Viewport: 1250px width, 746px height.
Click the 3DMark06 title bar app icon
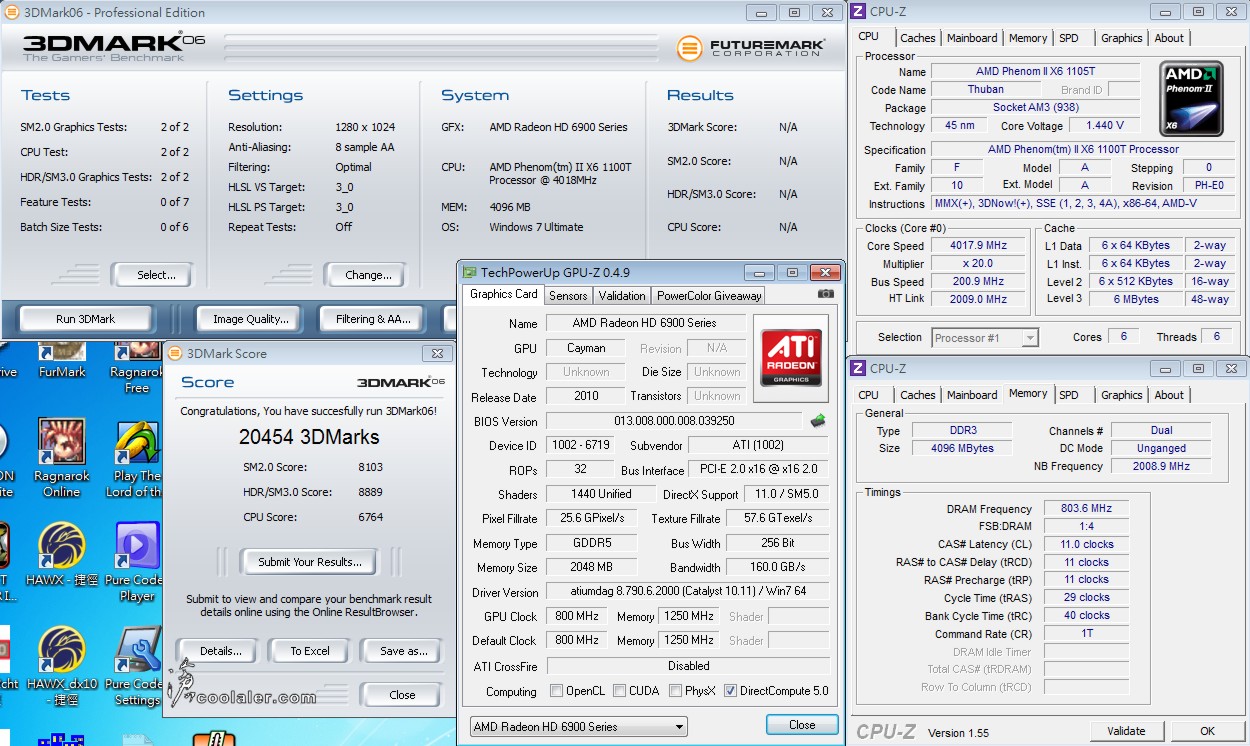pos(11,13)
